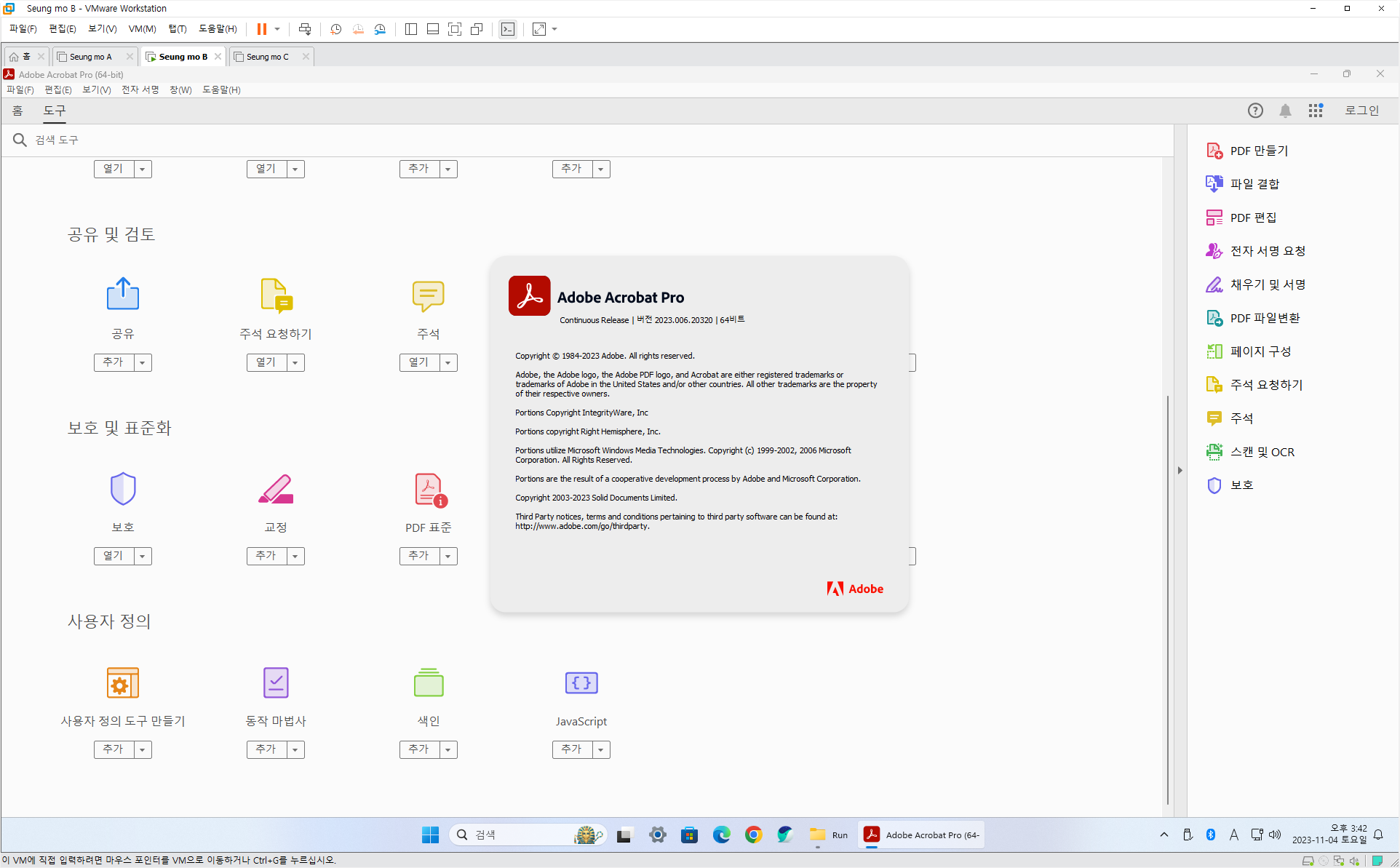This screenshot has width=1400, height=868.
Task: Open the apps grid icon
Action: (1315, 111)
